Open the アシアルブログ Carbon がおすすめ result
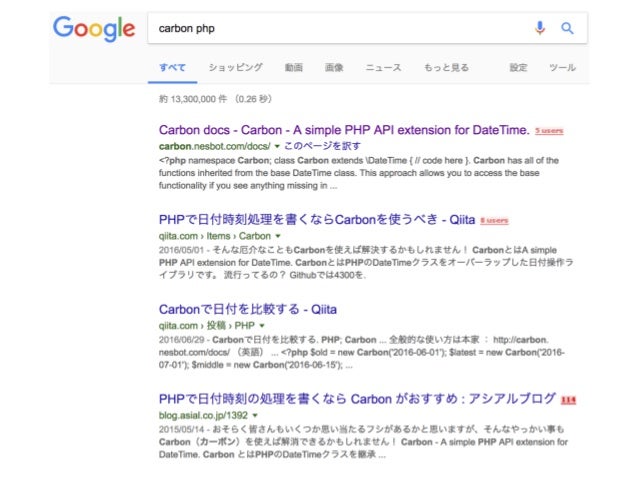 click(357, 399)
